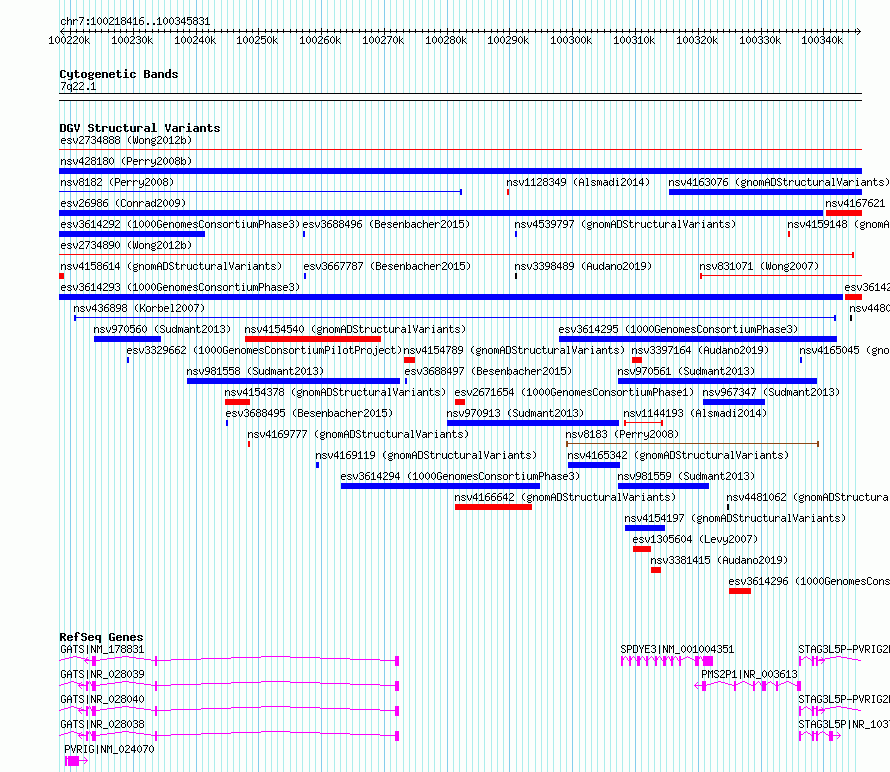The image size is (890, 772).
Task: Click the nsv4158614 gnomAD variant label
Action: coord(171,266)
